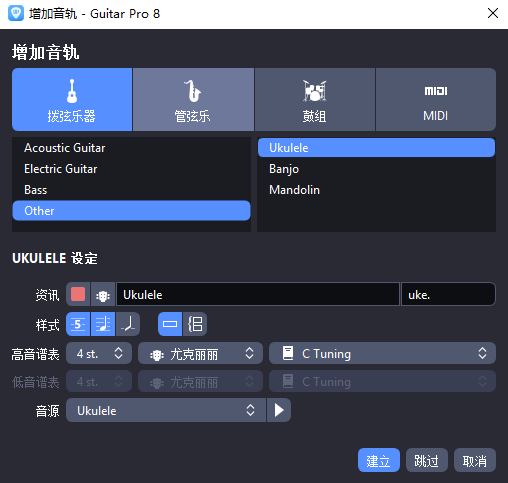The width and height of the screenshot is (508, 483).
Task: Open the 4 st. string count dropdown
Action: pos(99,353)
